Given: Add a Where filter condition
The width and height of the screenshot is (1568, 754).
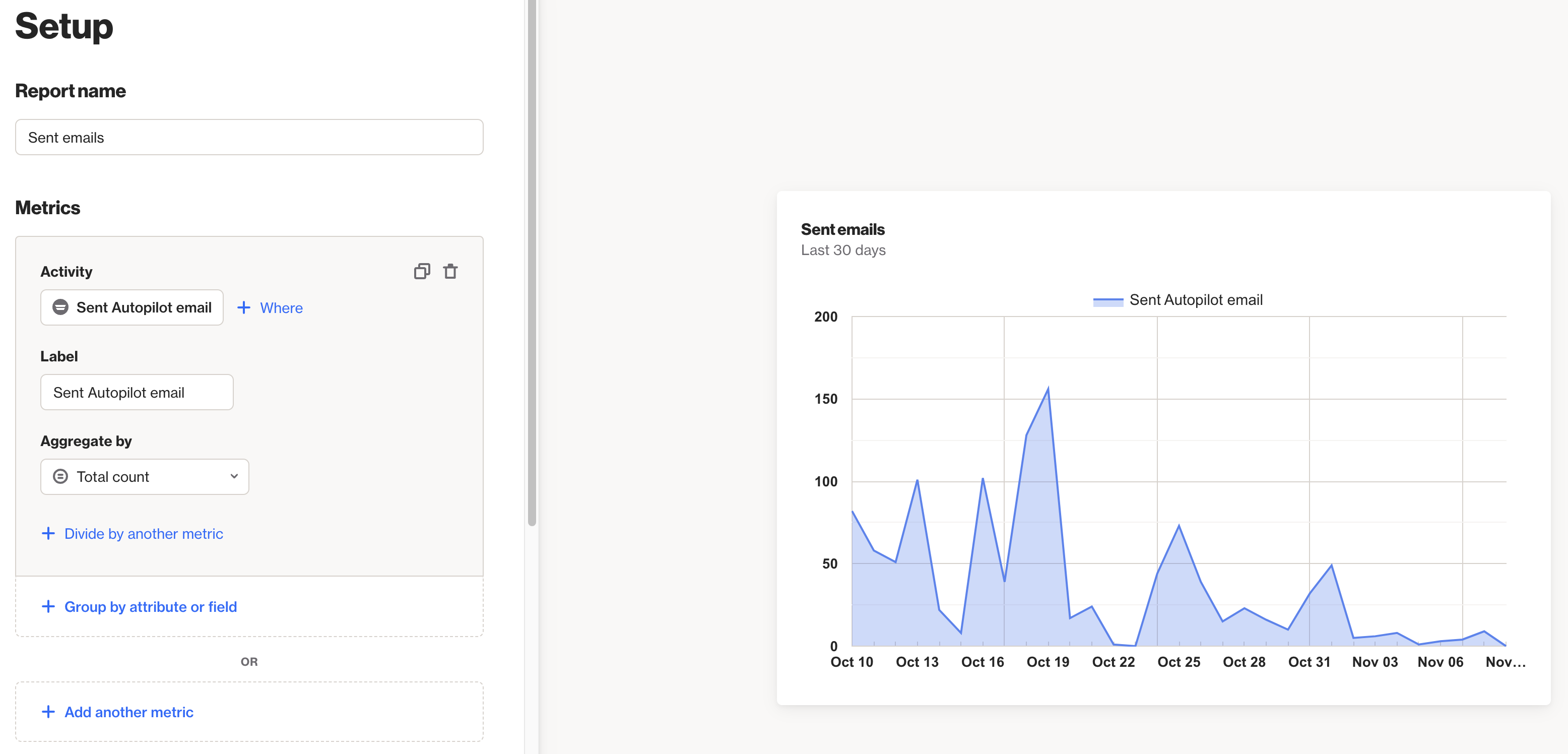Looking at the screenshot, I should pyautogui.click(x=270, y=307).
